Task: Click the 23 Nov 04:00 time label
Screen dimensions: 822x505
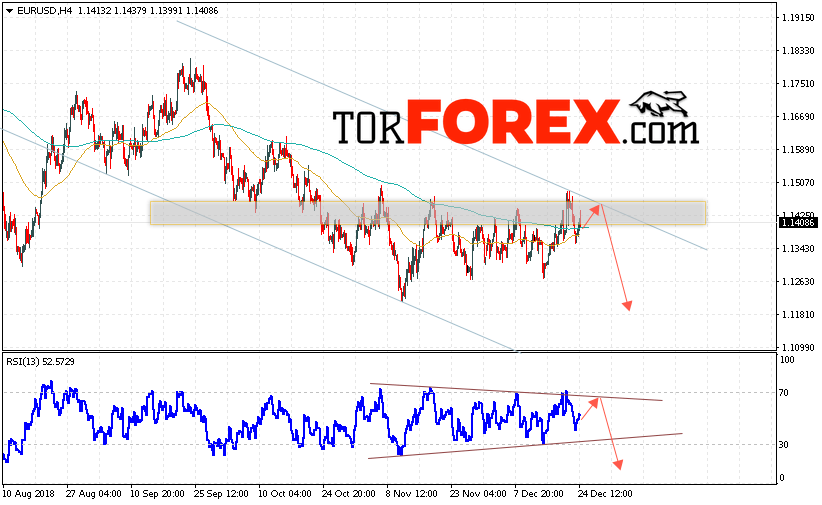Action: (x=478, y=494)
